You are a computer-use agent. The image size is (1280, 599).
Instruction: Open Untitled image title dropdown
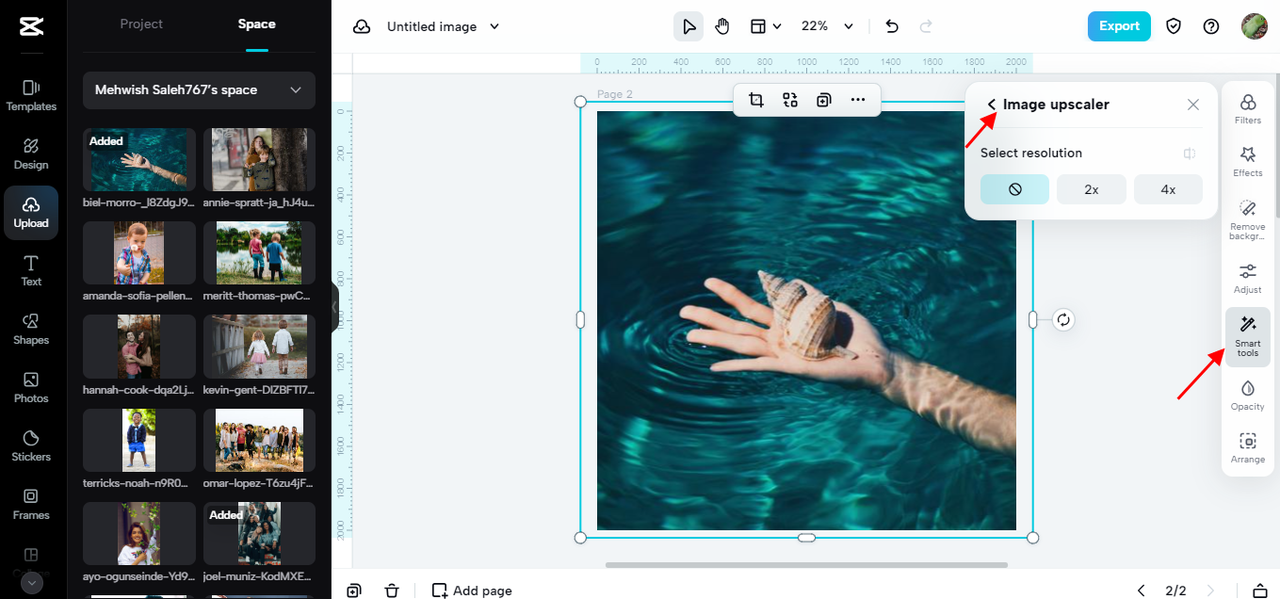[x=444, y=27]
